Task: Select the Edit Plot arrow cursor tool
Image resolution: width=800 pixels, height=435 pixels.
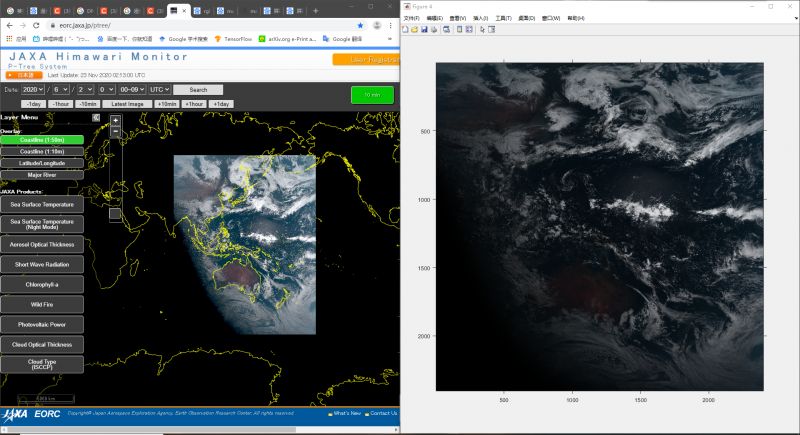Action: [x=482, y=29]
